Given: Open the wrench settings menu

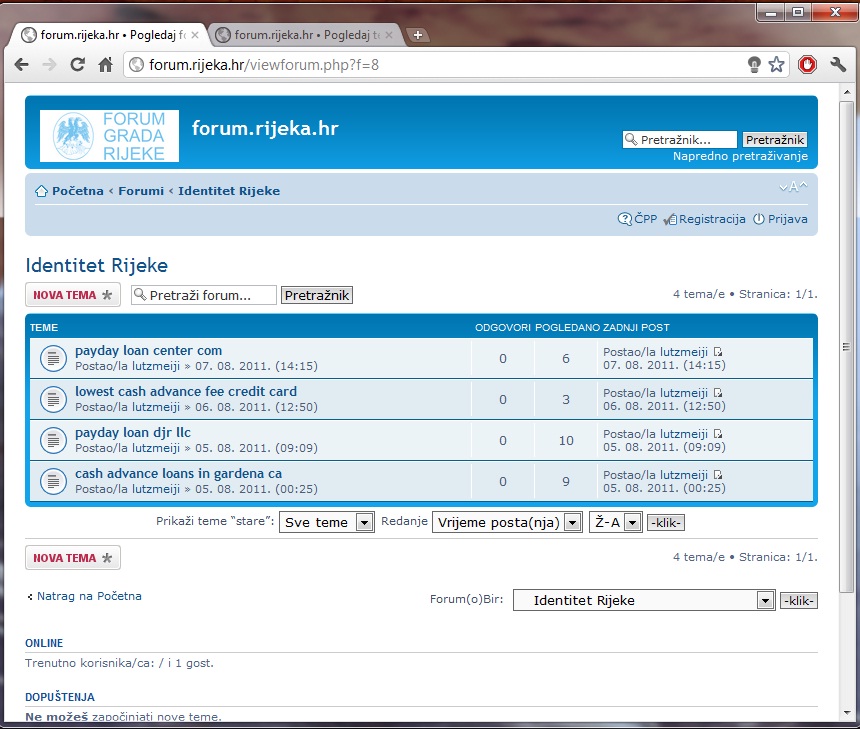Looking at the screenshot, I should coord(838,65).
